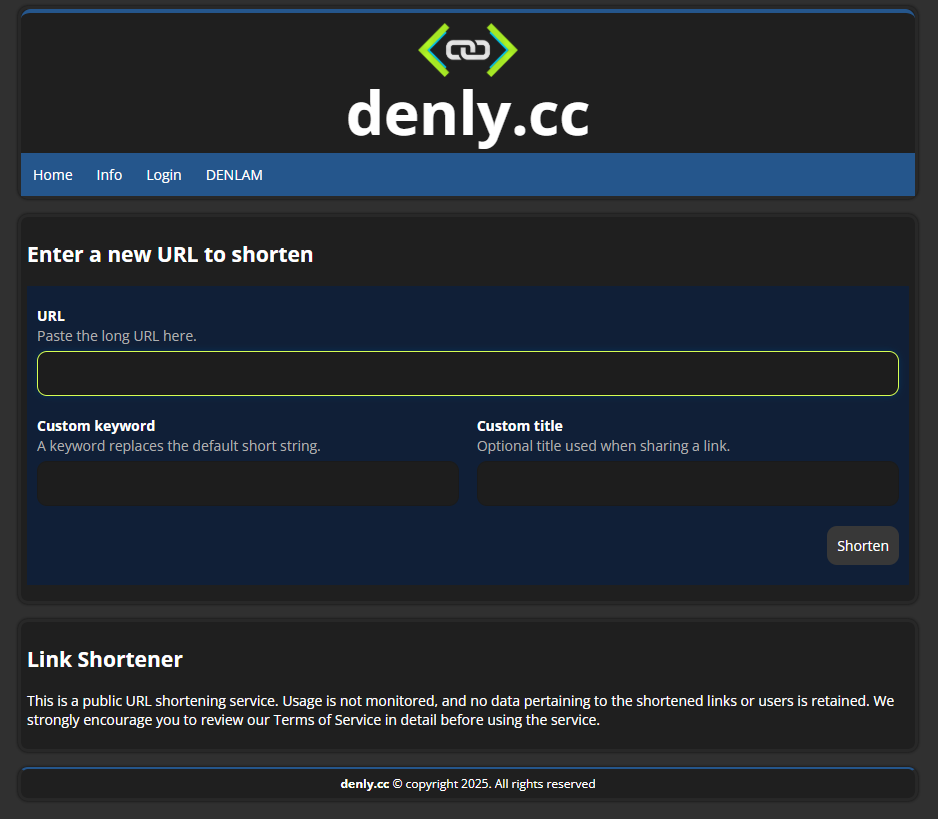Open the DENLAM navigation item
This screenshot has width=938, height=819.
[234, 174]
